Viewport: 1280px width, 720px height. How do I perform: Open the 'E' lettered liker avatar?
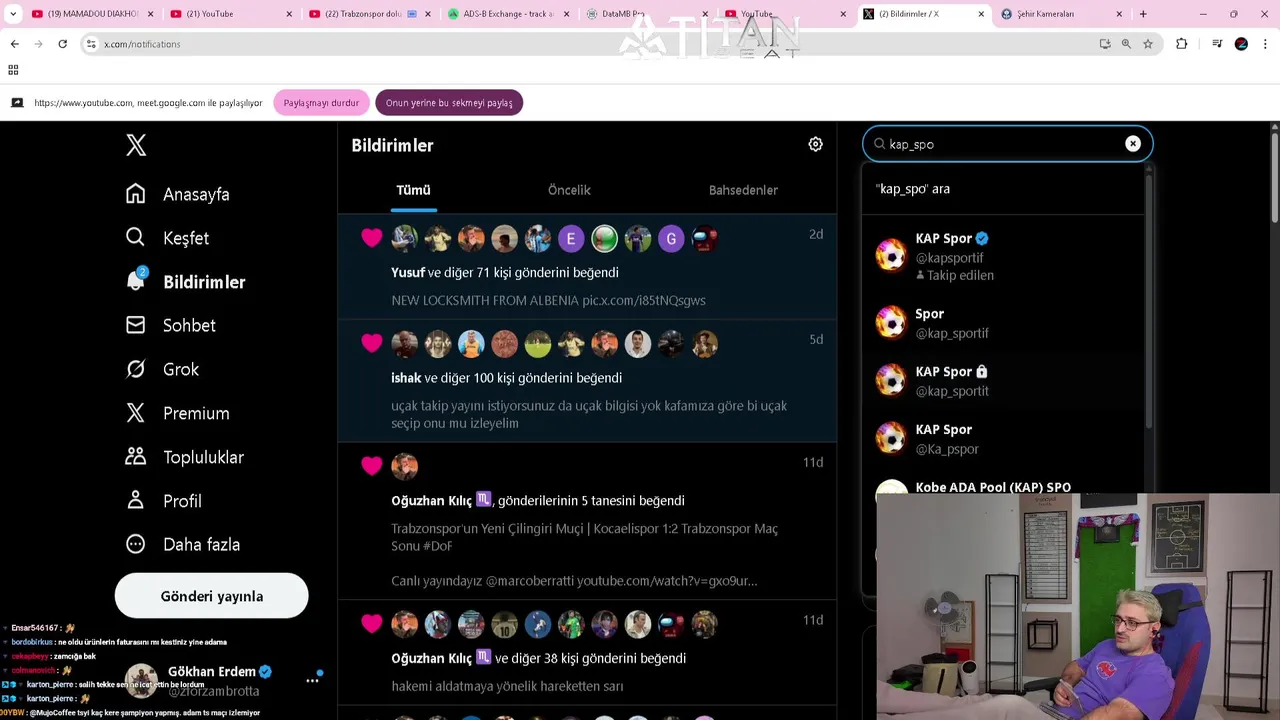pos(571,238)
